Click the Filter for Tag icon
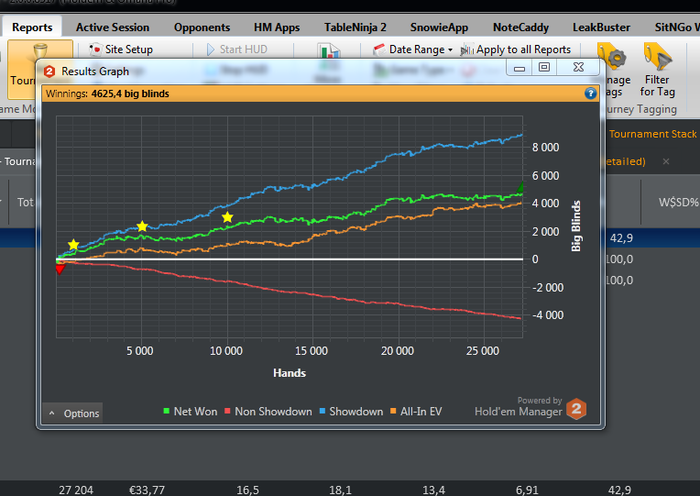This screenshot has height=496, width=700. 657,57
